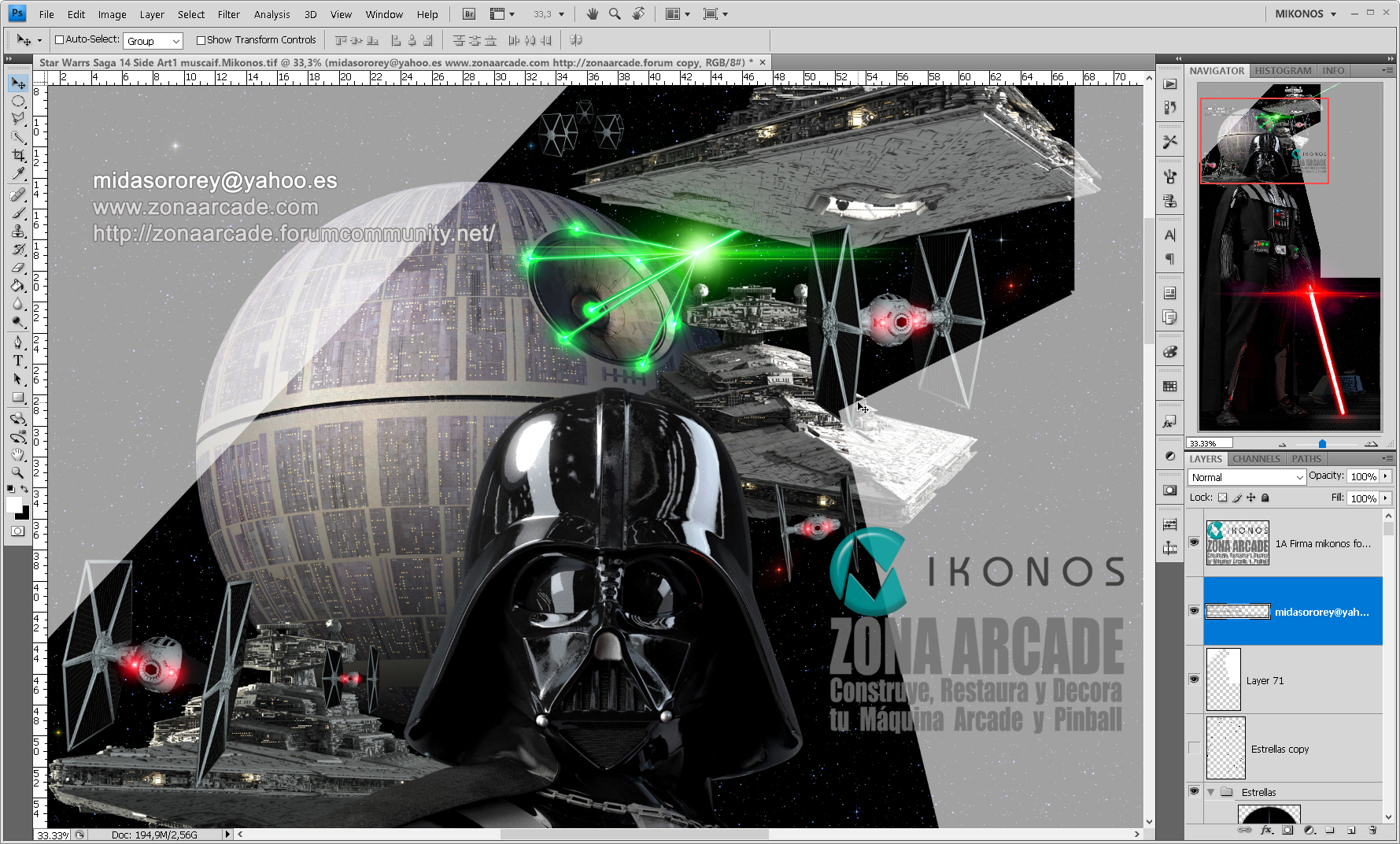Toggle Quick Mask mode
Viewport: 1400px width, 844px height.
17,531
